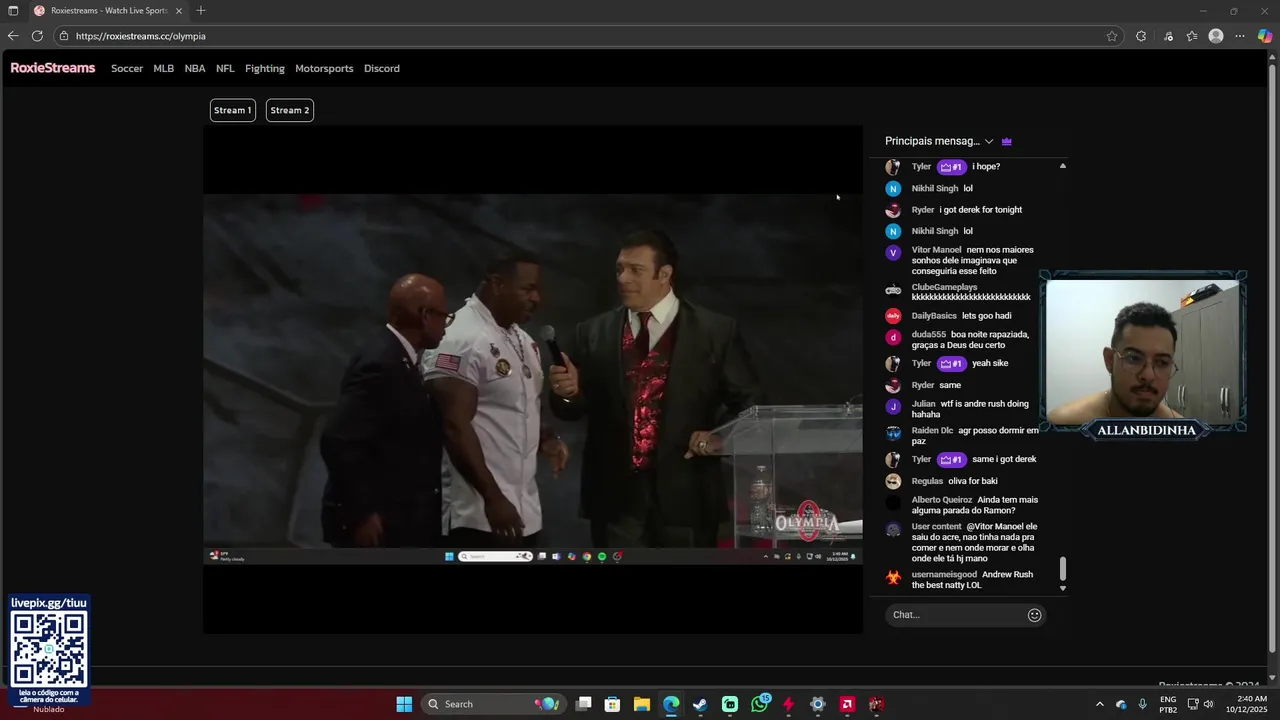
Task: Open the Soccer section
Action: [x=127, y=69]
